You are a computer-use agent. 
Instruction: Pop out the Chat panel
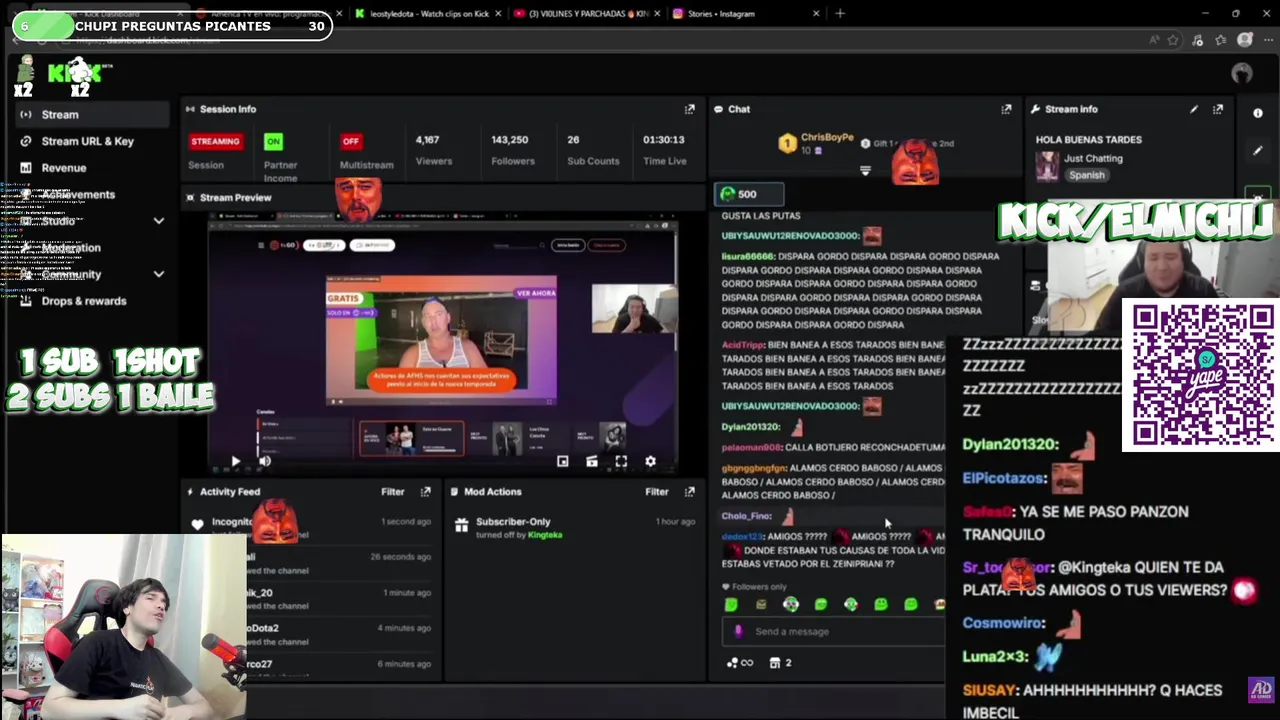(x=1006, y=109)
